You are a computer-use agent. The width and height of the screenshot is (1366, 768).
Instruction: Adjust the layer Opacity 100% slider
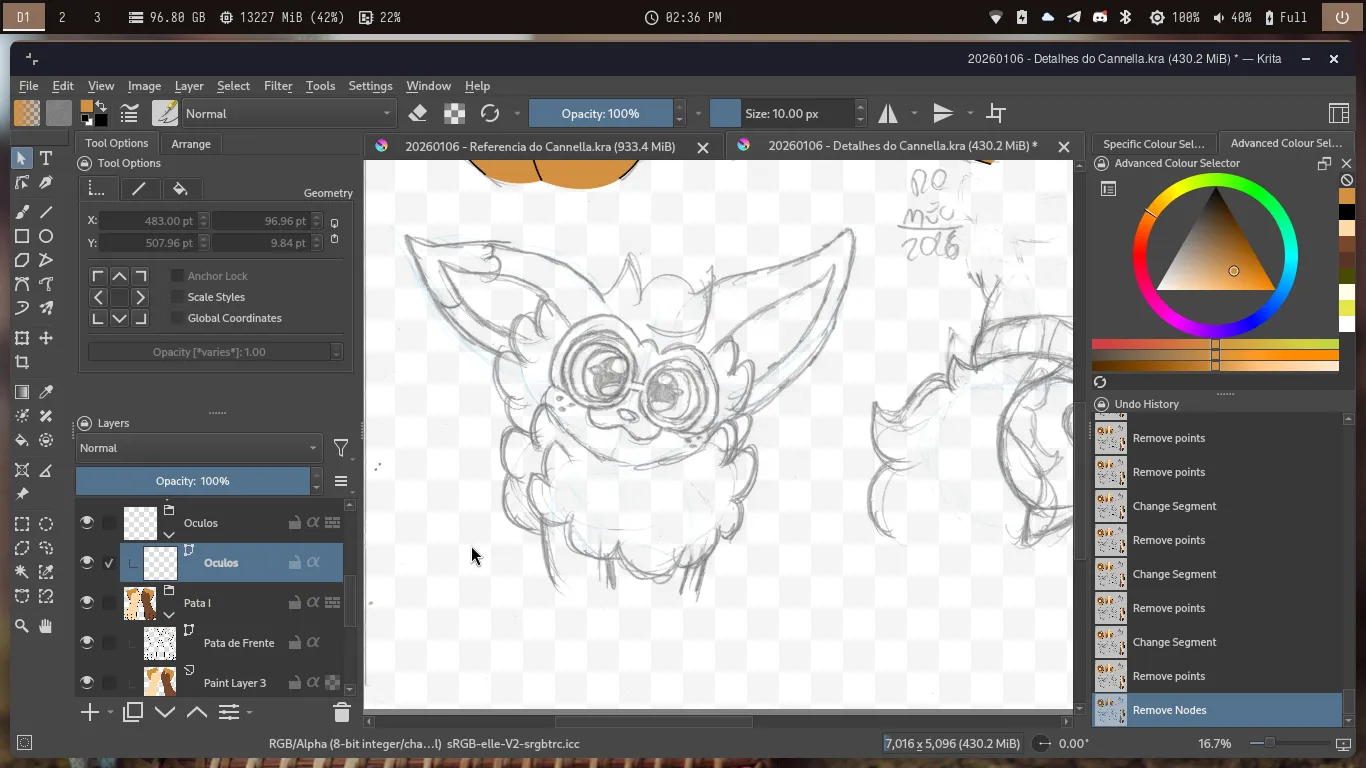(192, 481)
